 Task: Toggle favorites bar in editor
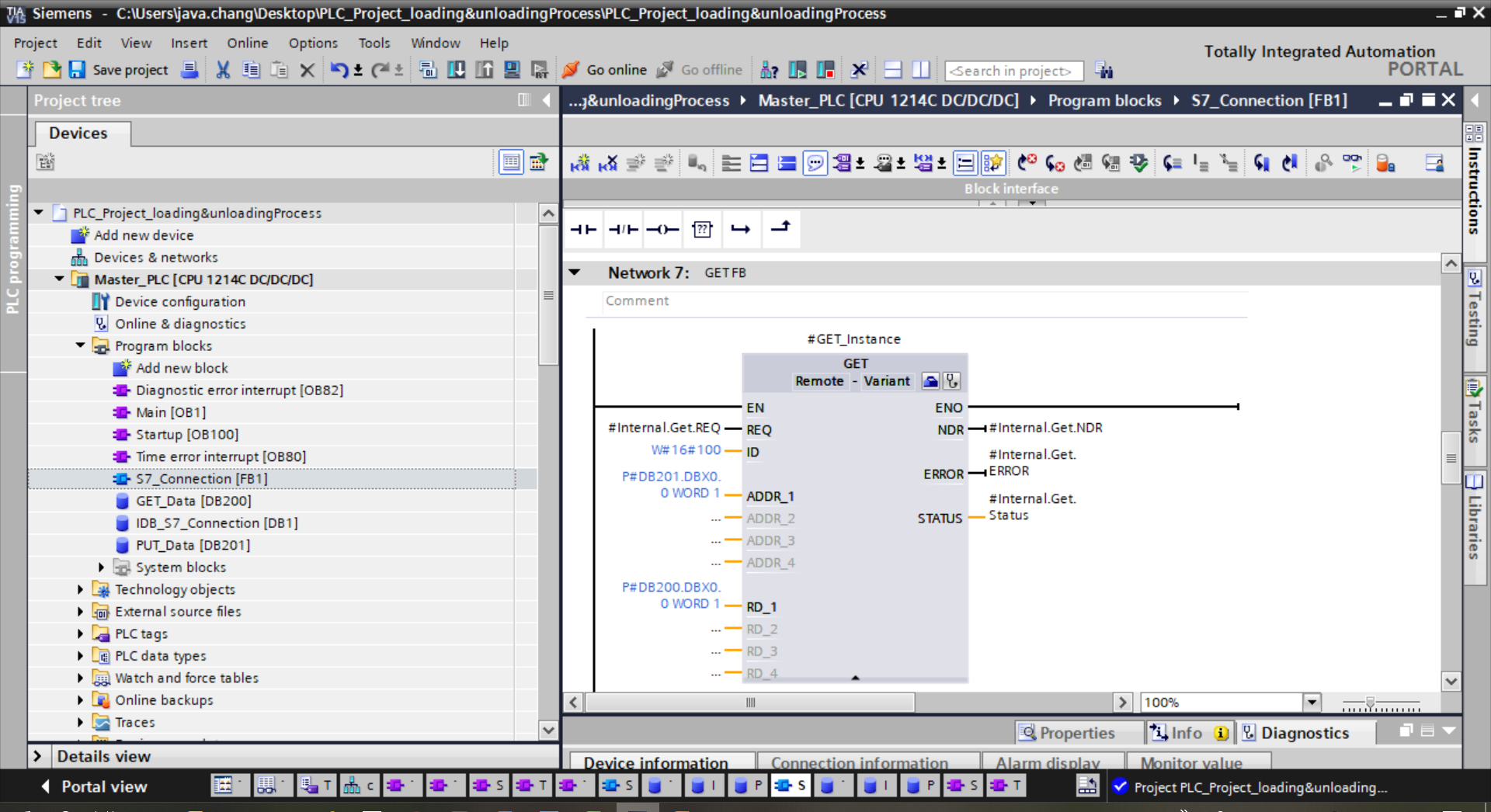pos(992,162)
